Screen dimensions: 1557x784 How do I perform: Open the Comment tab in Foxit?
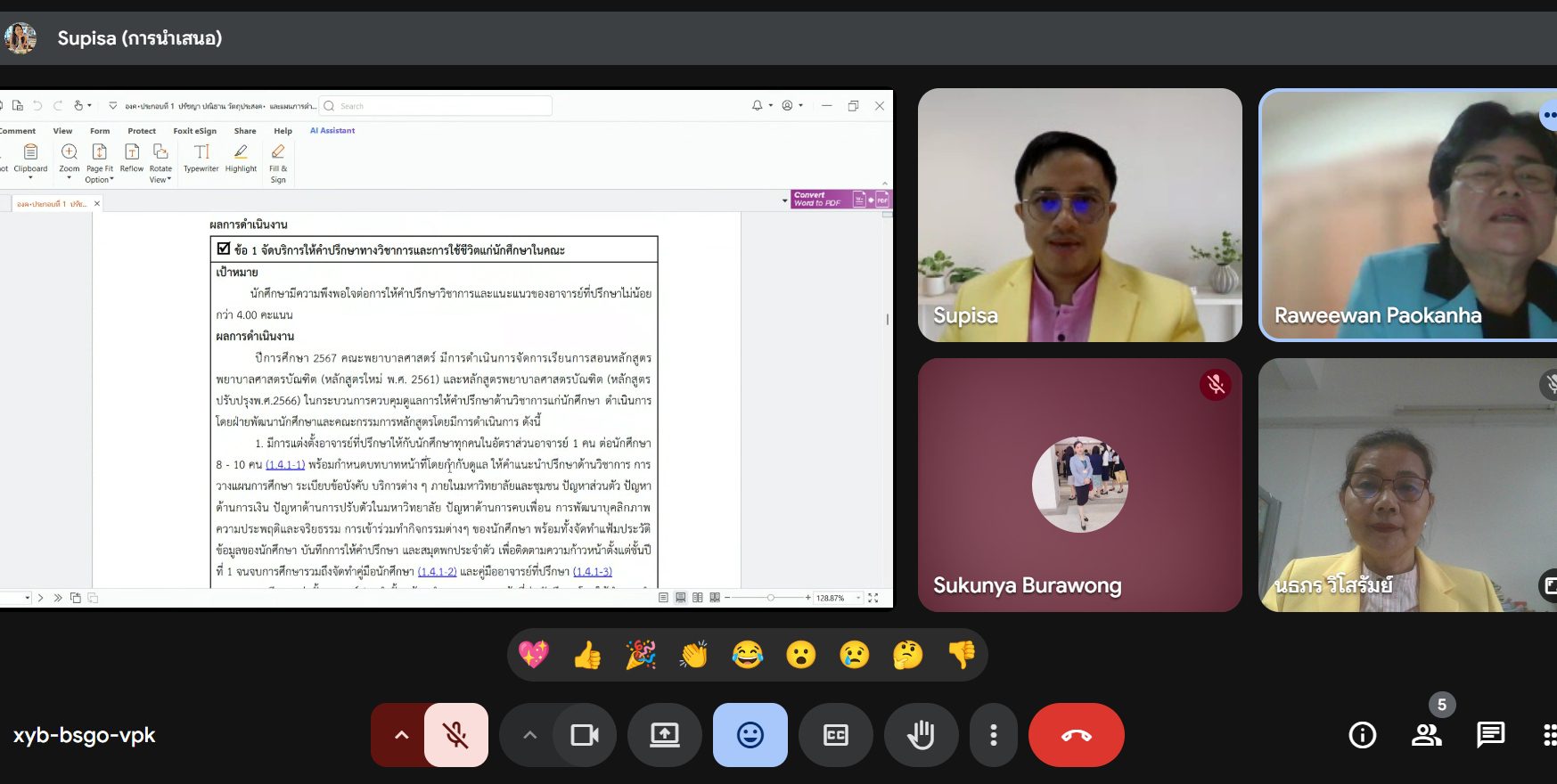point(18,131)
